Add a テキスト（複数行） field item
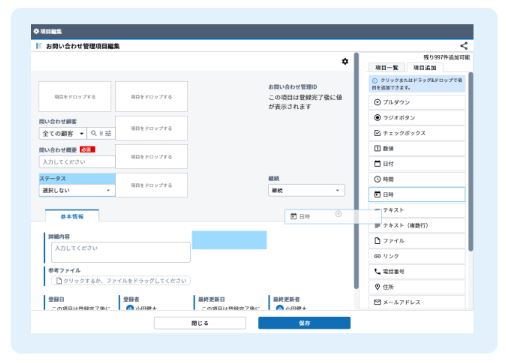 coord(417,225)
